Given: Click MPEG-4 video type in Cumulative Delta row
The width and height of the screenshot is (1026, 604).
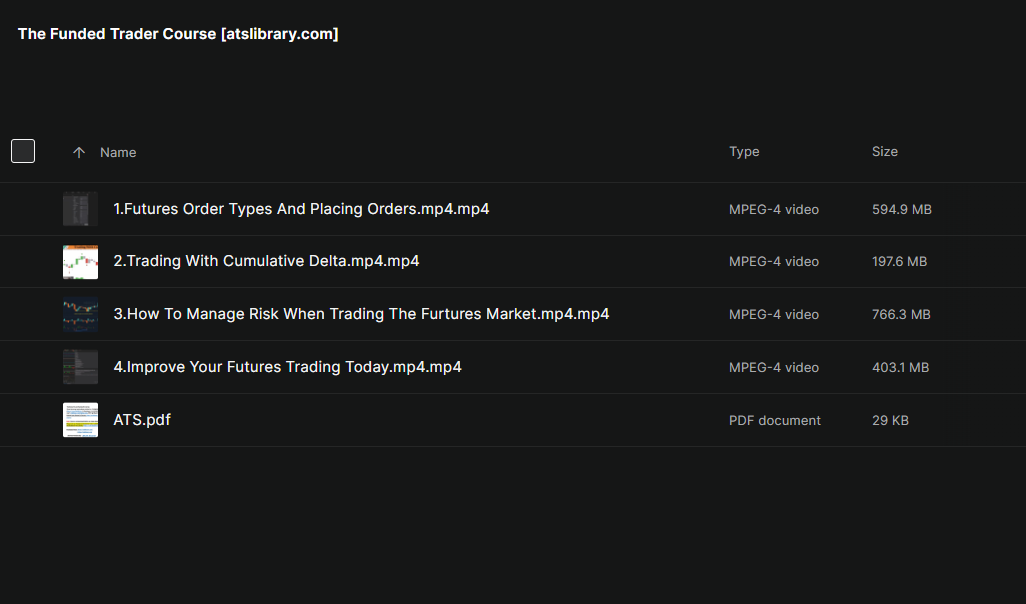Looking at the screenshot, I should [x=774, y=261].
